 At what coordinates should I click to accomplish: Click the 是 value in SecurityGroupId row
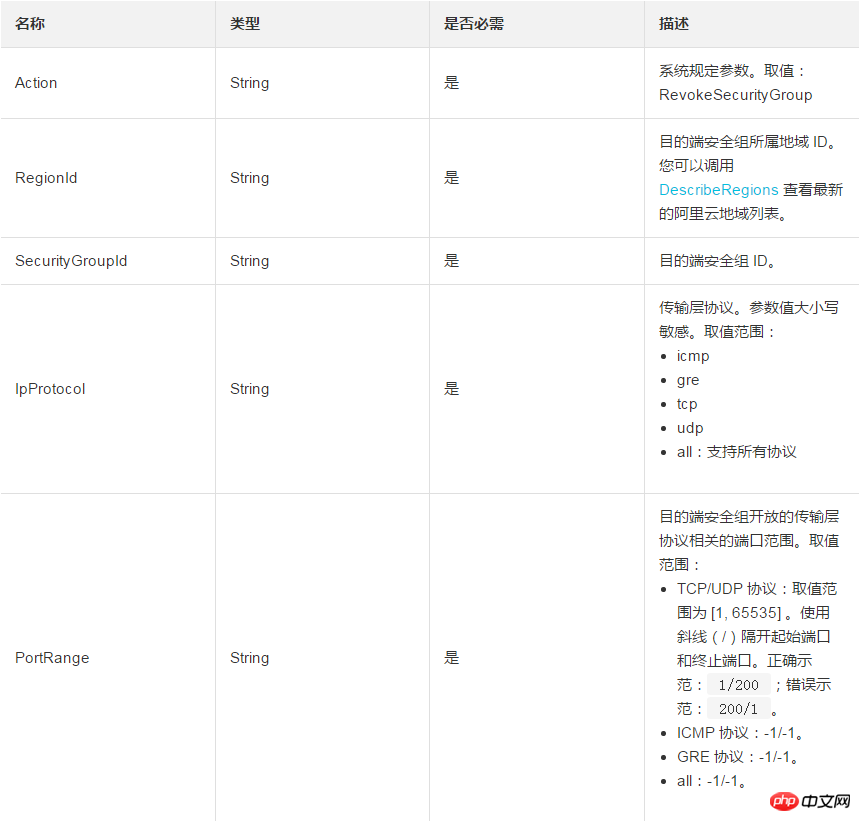tap(451, 261)
